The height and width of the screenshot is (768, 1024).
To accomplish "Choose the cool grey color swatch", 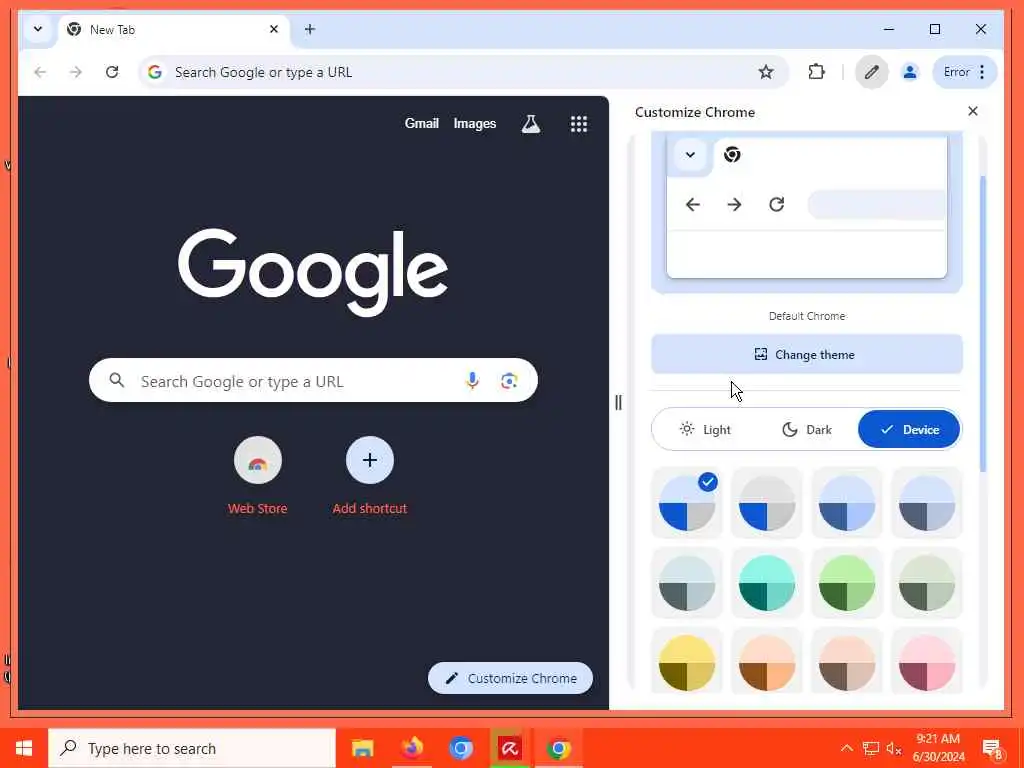I will (687, 583).
